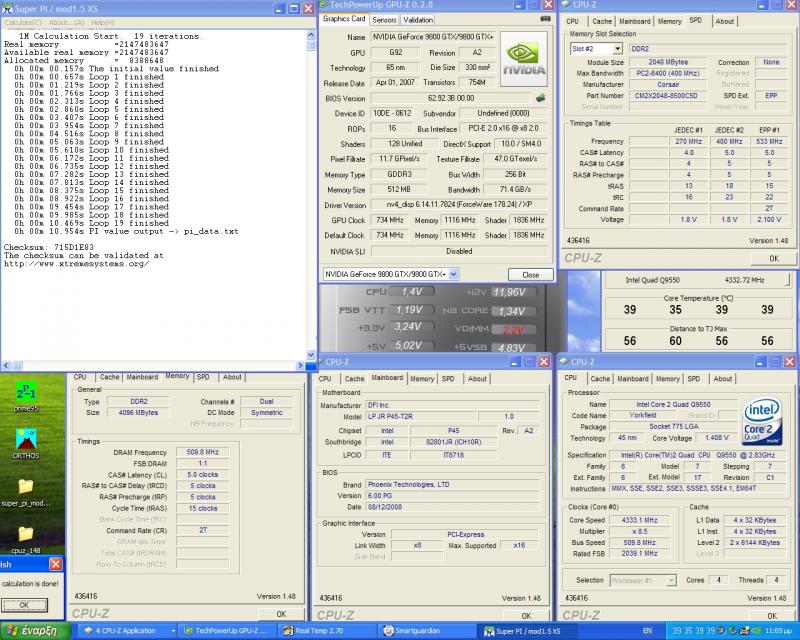The width and height of the screenshot is (800, 640).
Task: Click right arrow of Super PI horizontal scrollbar
Action: (300, 365)
